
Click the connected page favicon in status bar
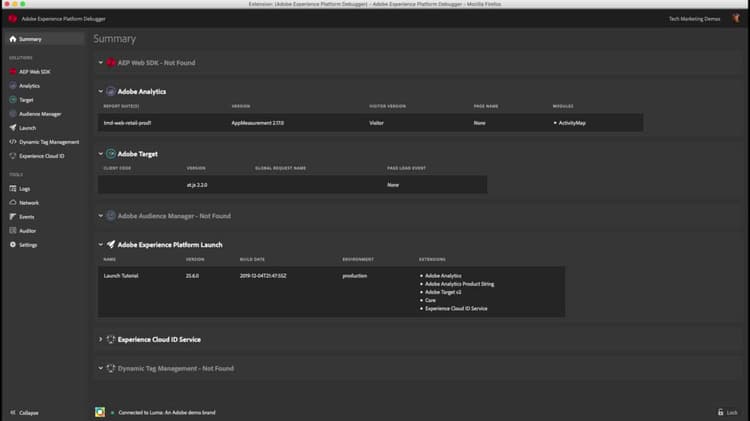pyautogui.click(x=100, y=412)
